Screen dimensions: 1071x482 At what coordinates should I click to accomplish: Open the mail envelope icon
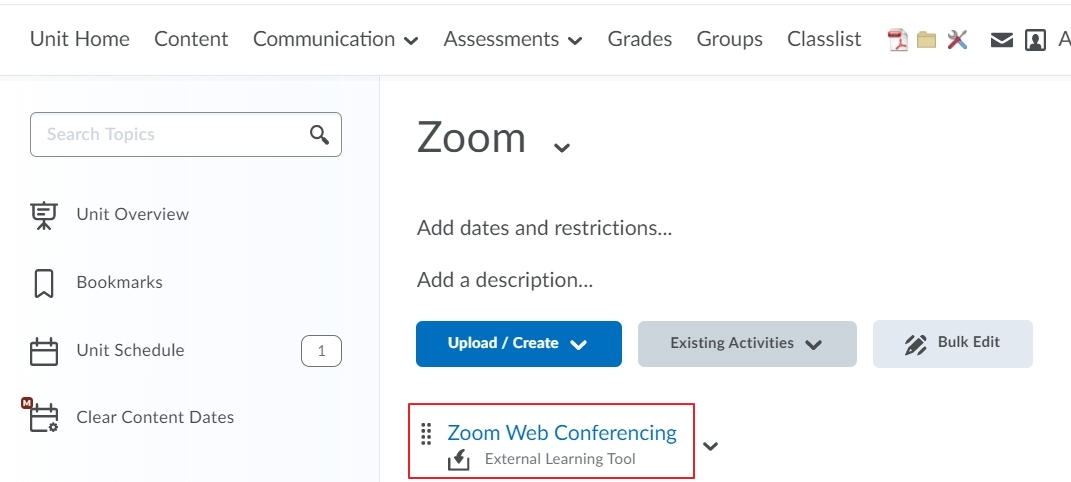point(1001,41)
